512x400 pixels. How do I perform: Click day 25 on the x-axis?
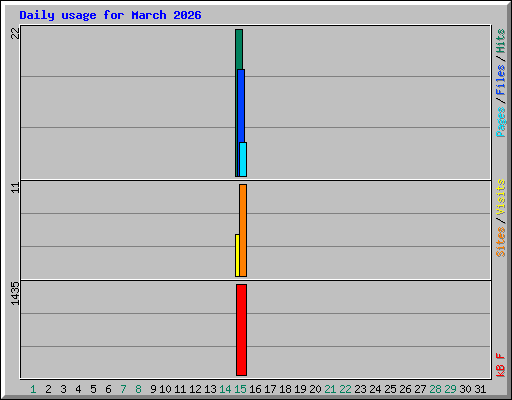[x=390, y=389]
